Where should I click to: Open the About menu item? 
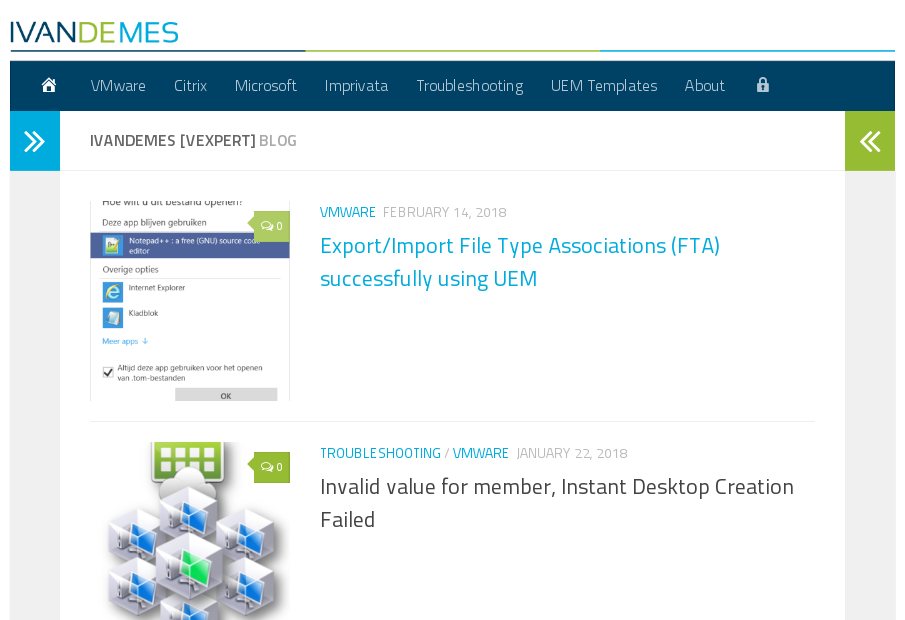tap(704, 85)
